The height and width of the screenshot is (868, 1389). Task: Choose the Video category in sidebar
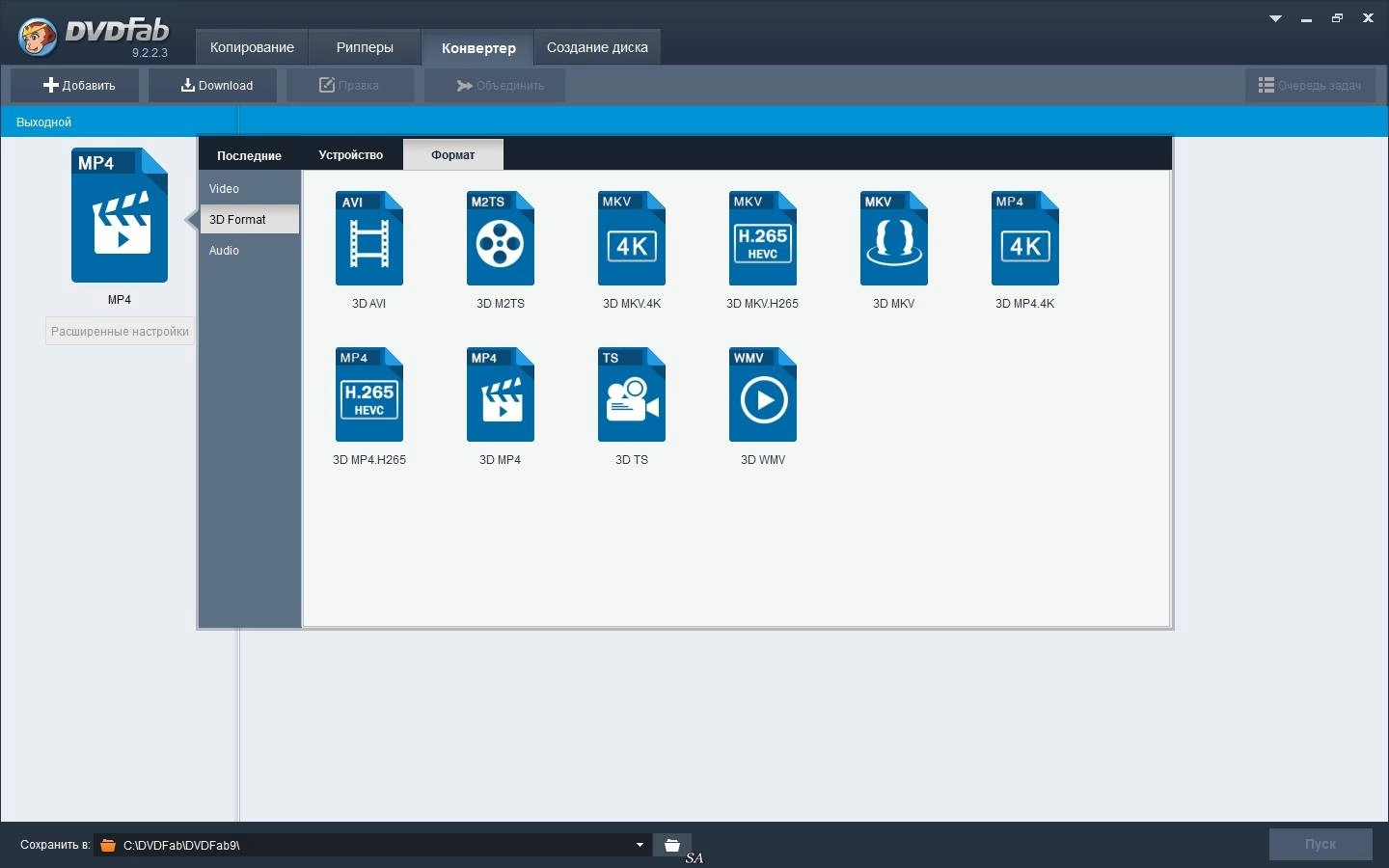[250, 189]
